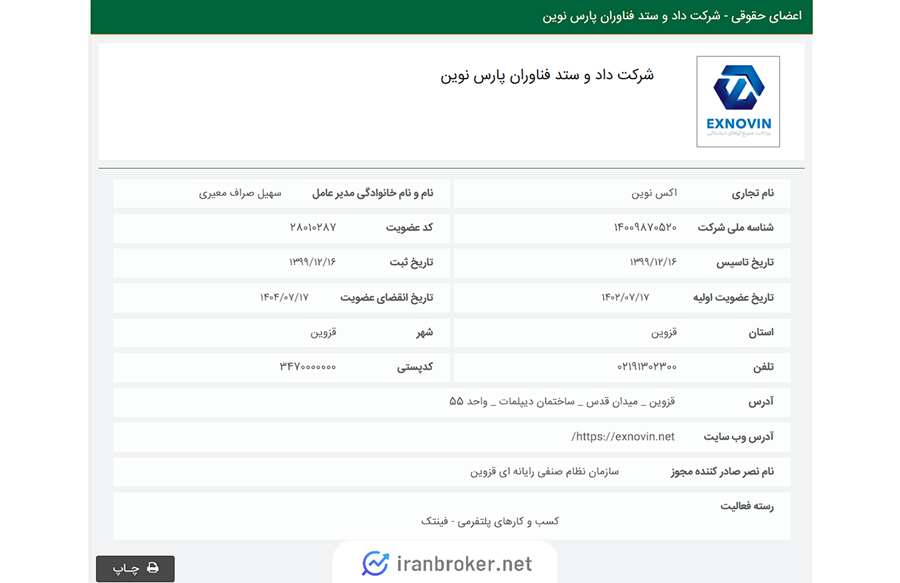
Task: Select the trade name value اکس نوین
Action: tap(654, 193)
